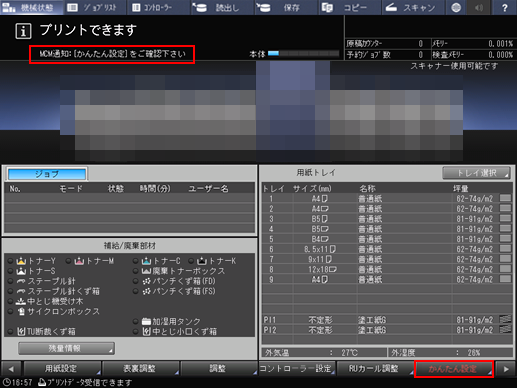Switch to the コピー tab
Screen dimensions: 517x388
point(350,7)
